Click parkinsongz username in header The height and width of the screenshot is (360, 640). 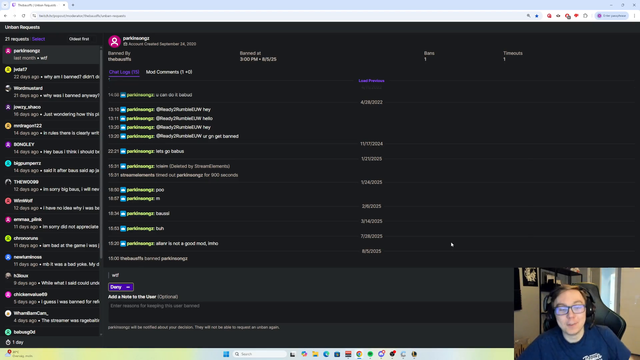point(136,38)
